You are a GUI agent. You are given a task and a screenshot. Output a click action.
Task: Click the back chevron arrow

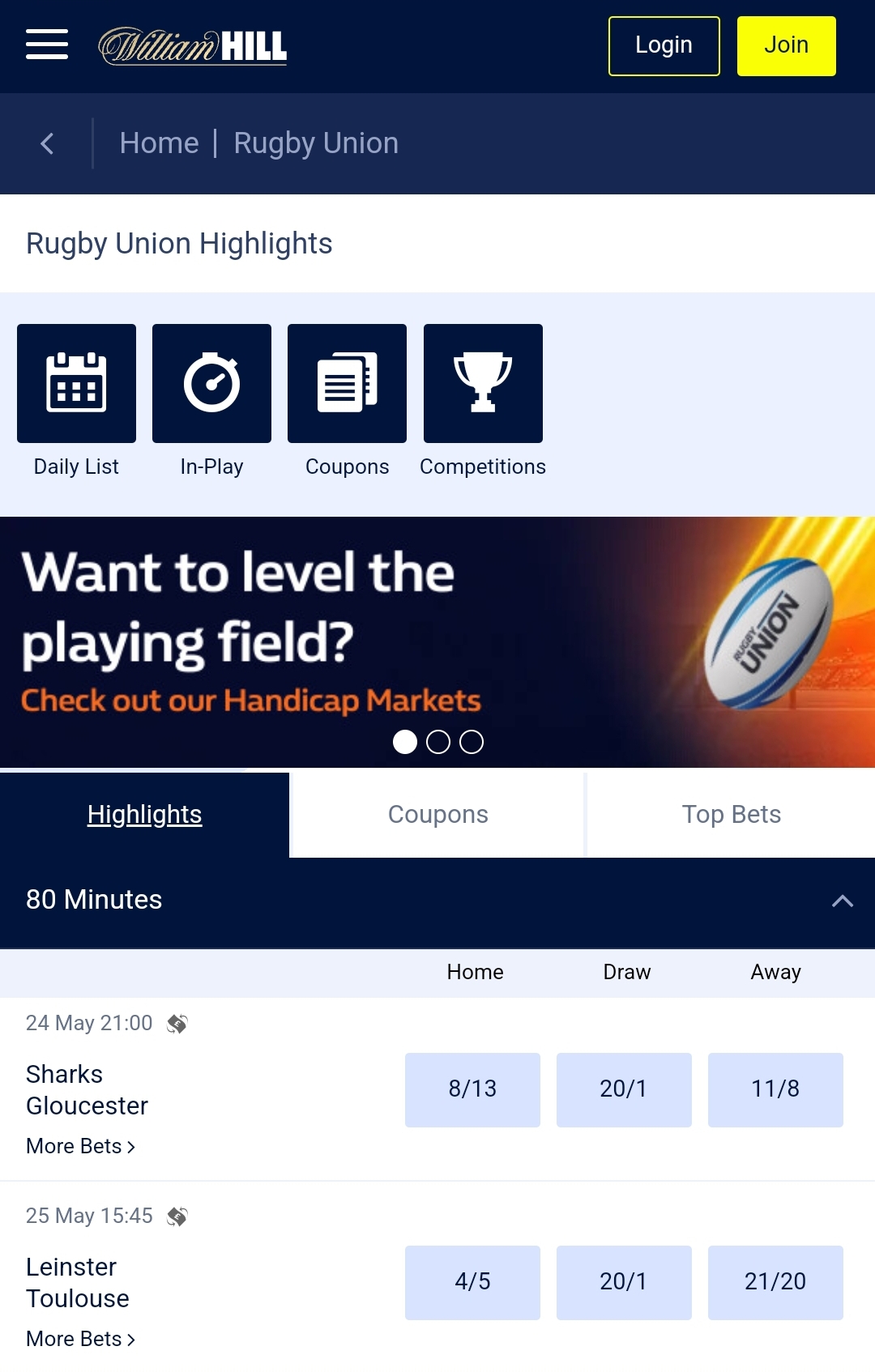(47, 143)
